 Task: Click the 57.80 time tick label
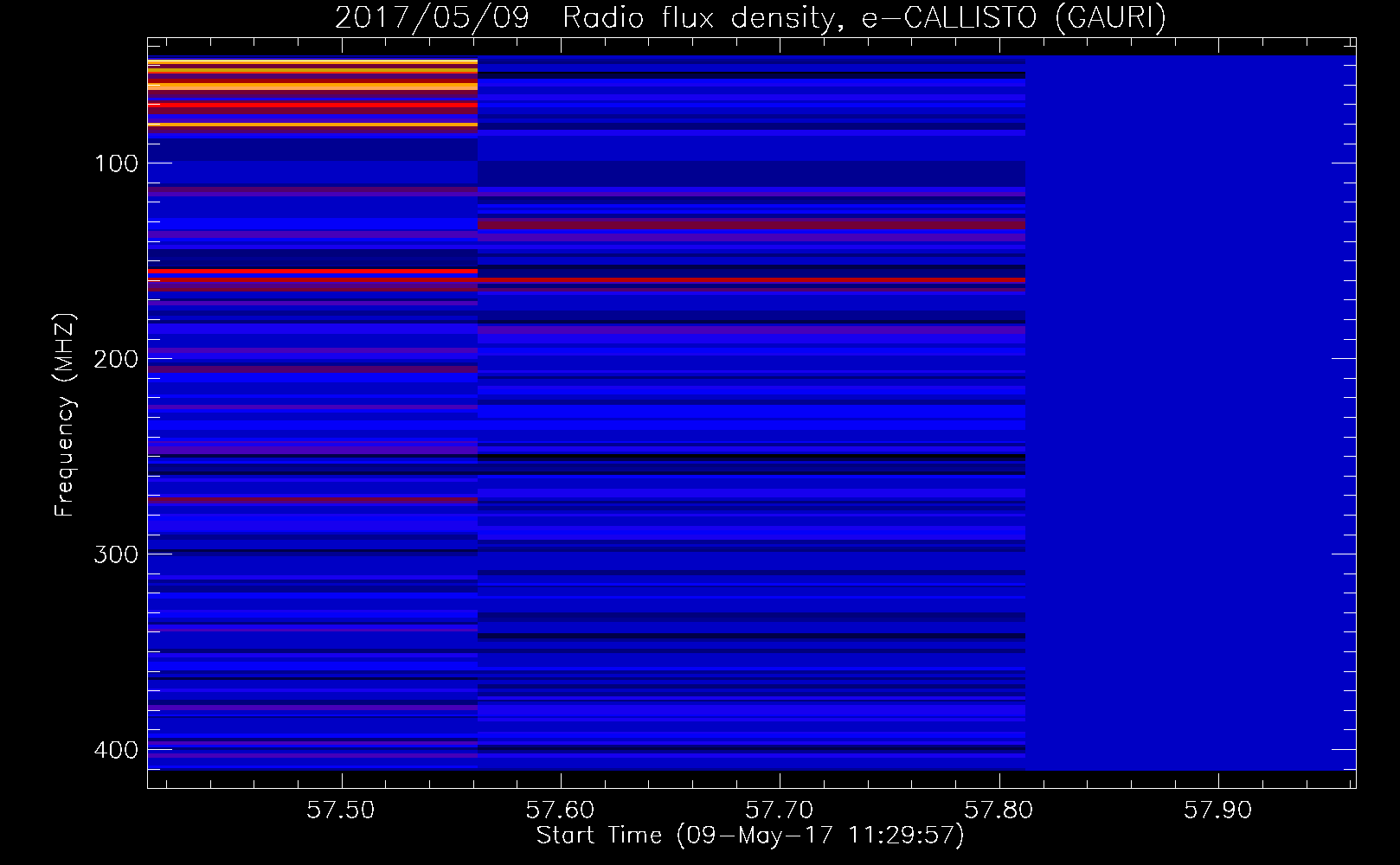point(999,811)
